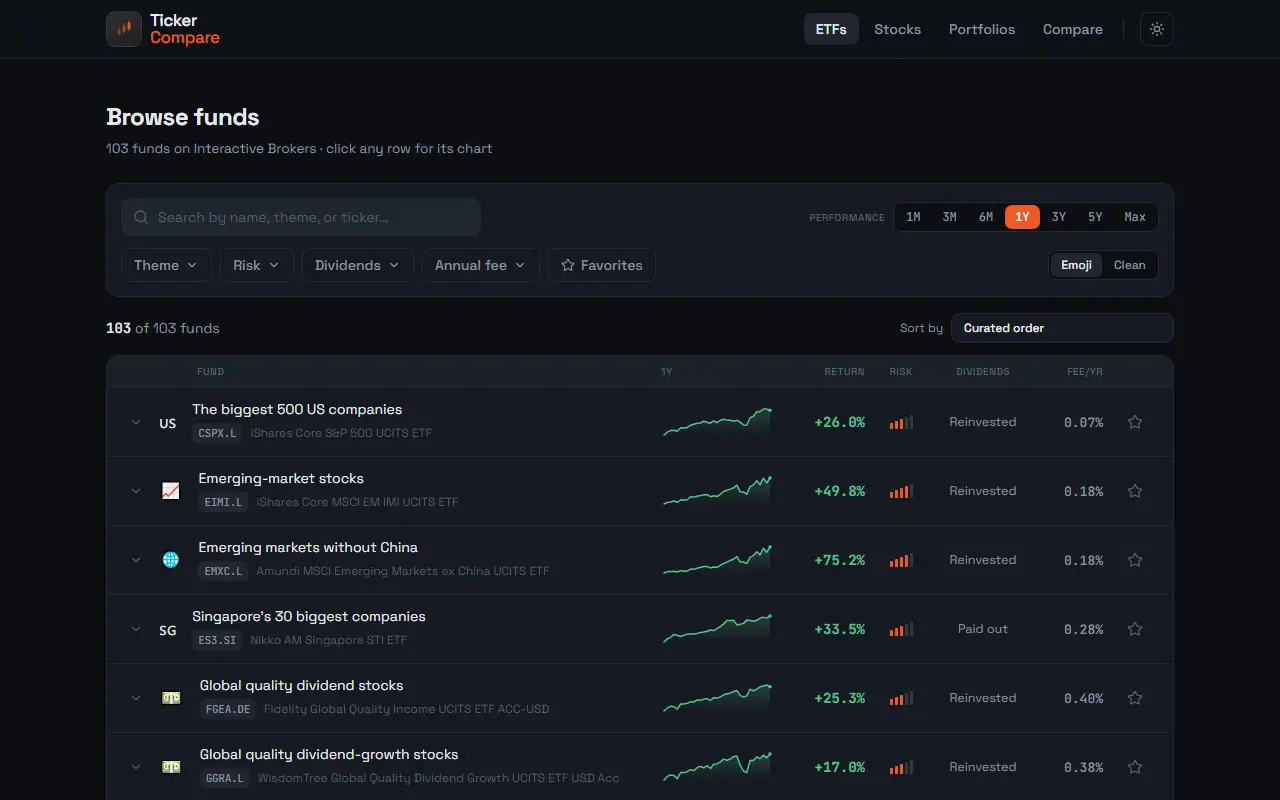Star the CSPX.L fund as favorite
This screenshot has height=800, width=1280.
click(1135, 422)
